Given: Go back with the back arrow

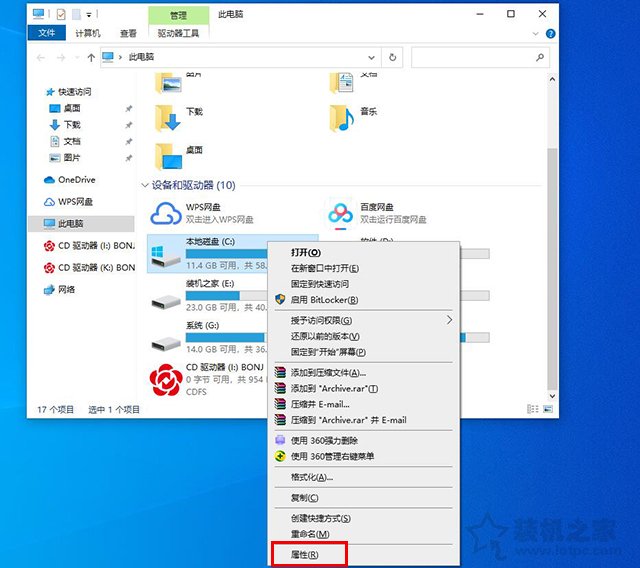Looking at the screenshot, I should pyautogui.click(x=41, y=58).
